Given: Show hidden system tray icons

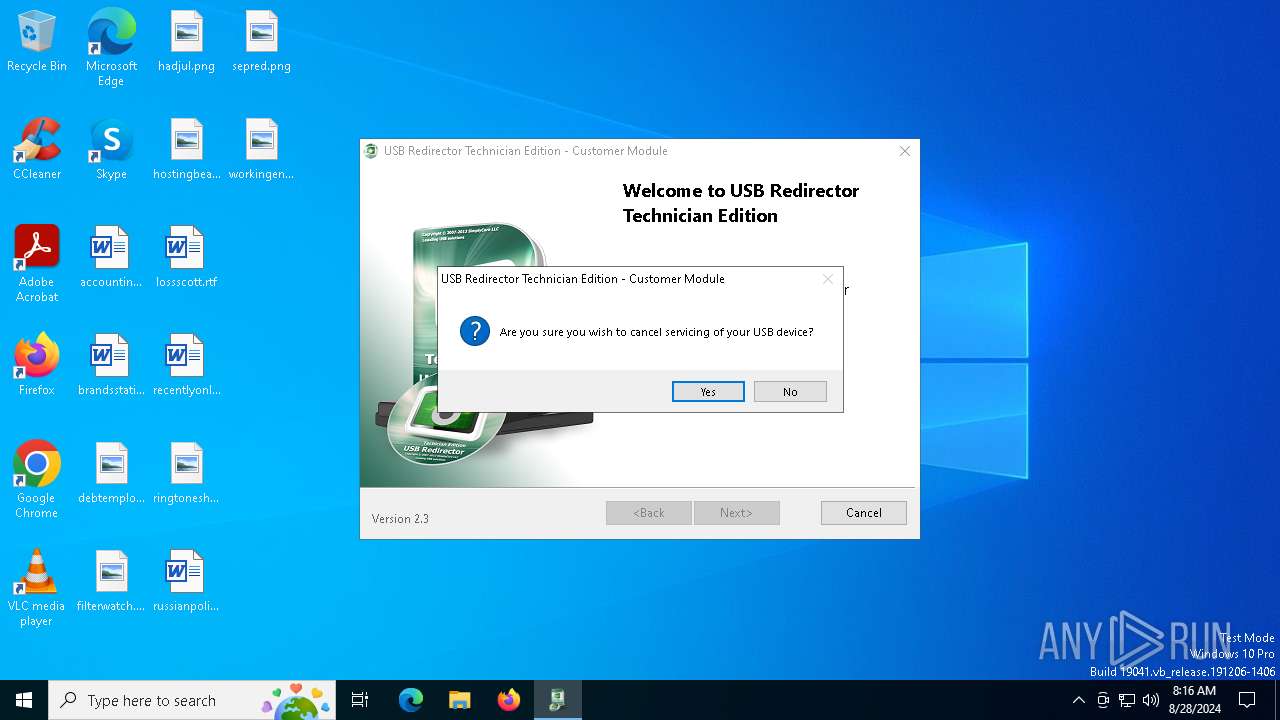Looking at the screenshot, I should [x=1078, y=700].
